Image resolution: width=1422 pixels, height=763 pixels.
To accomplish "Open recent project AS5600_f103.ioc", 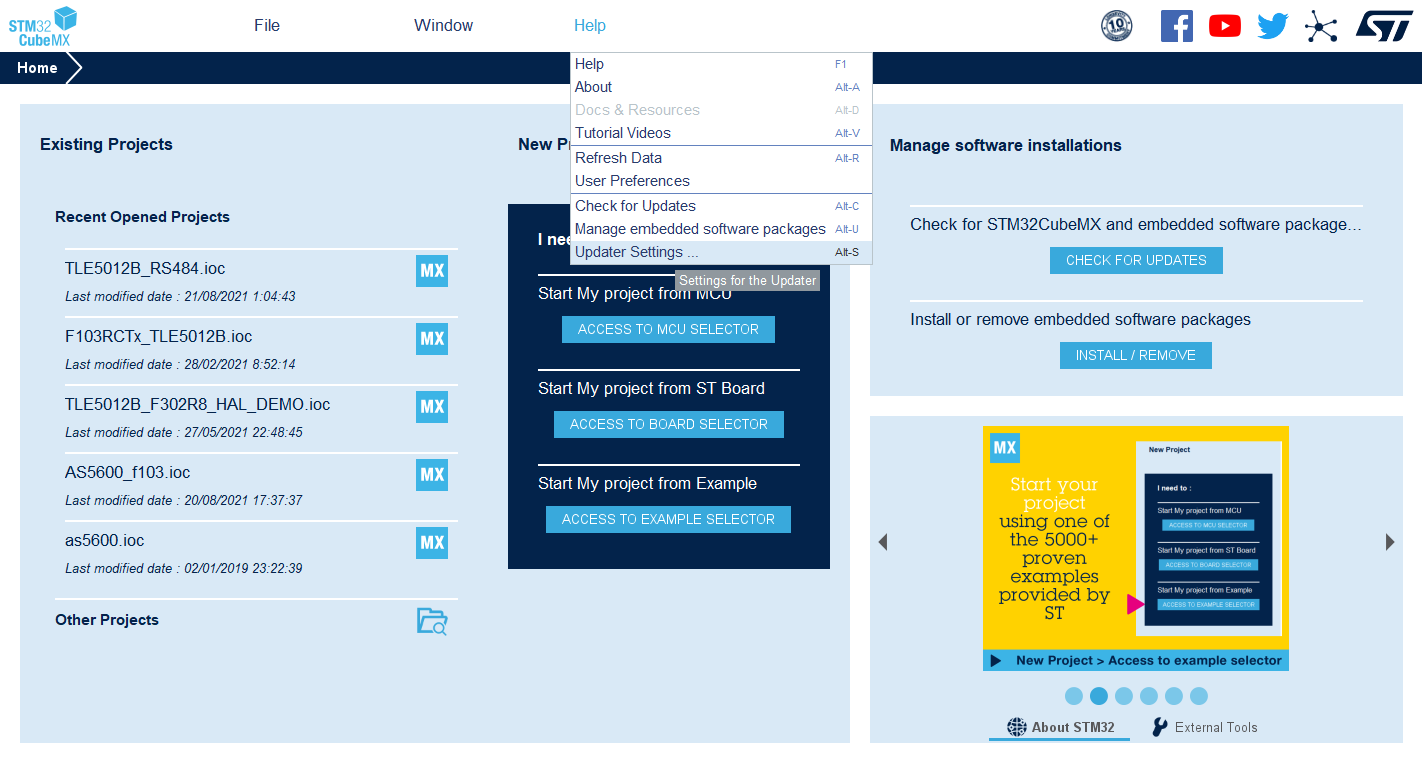I will pos(127,473).
